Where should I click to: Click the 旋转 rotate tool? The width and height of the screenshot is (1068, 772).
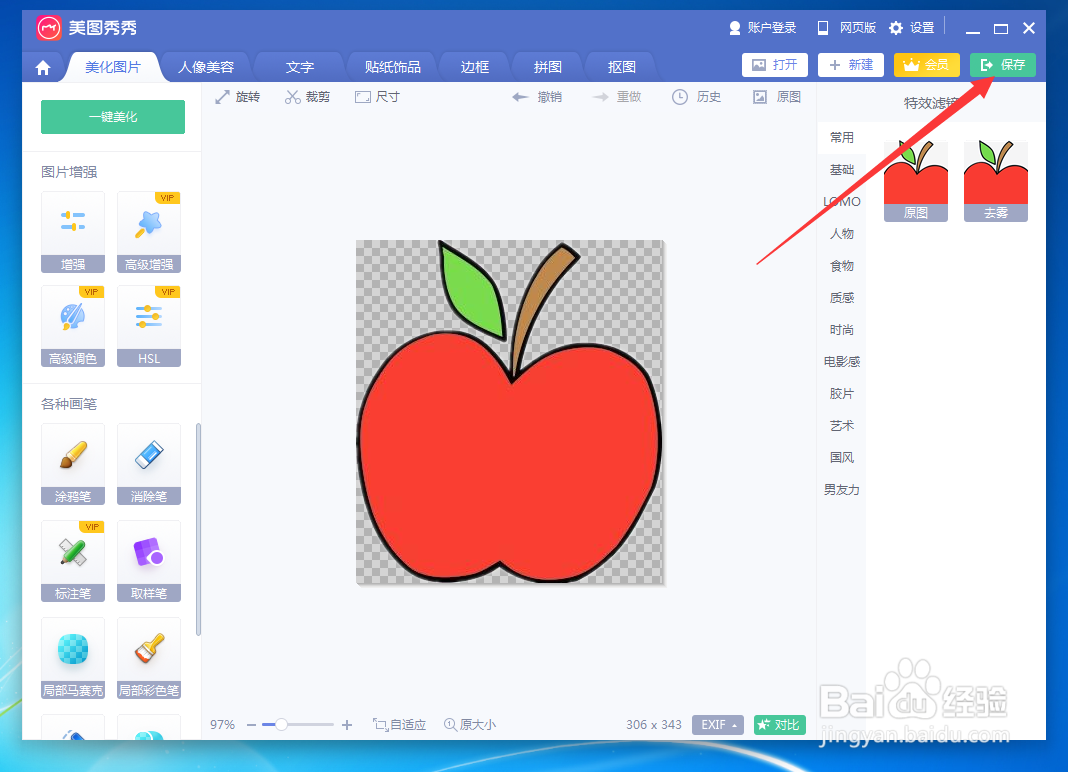pyautogui.click(x=238, y=96)
